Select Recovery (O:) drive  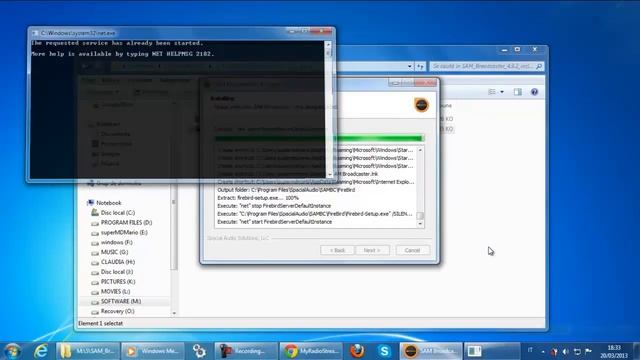[x=117, y=311]
